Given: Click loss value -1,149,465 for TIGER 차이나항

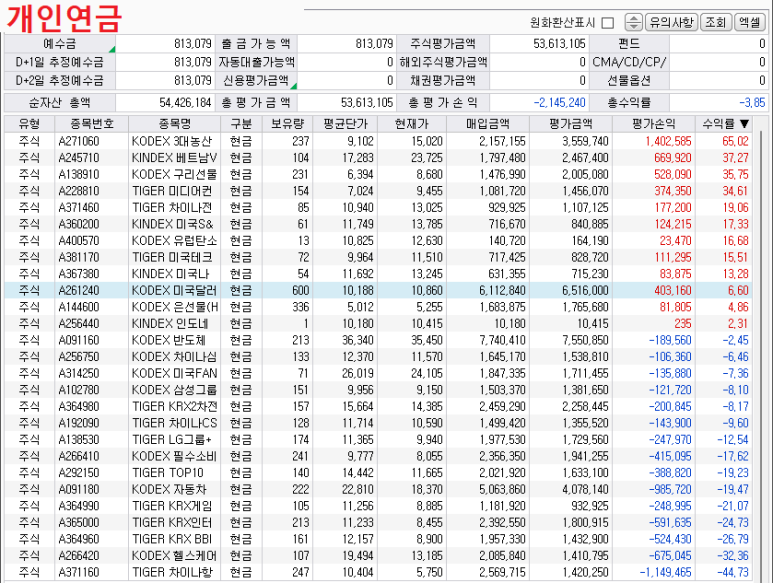Looking at the screenshot, I should (x=666, y=573).
